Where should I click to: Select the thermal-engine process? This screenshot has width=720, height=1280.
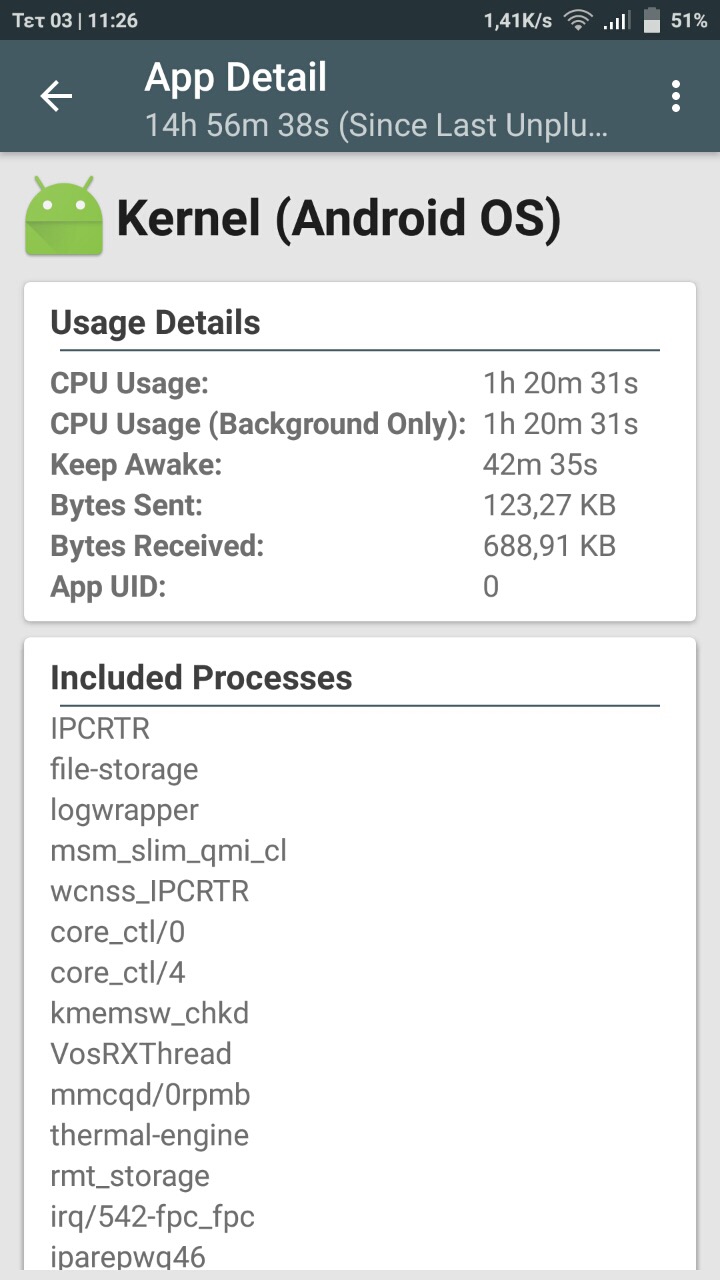[149, 1135]
